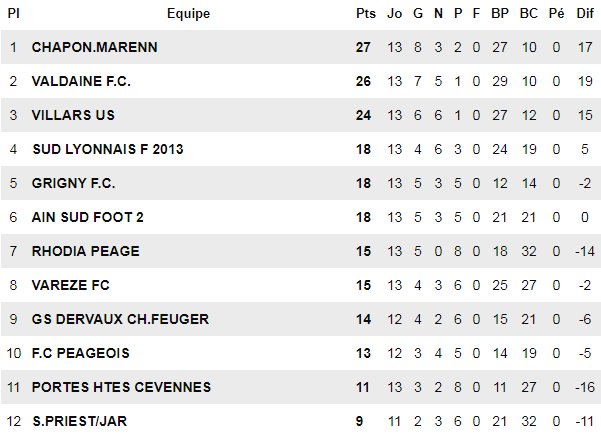601x439 pixels.
Task: Click the Pts column header
Action: click(x=364, y=14)
